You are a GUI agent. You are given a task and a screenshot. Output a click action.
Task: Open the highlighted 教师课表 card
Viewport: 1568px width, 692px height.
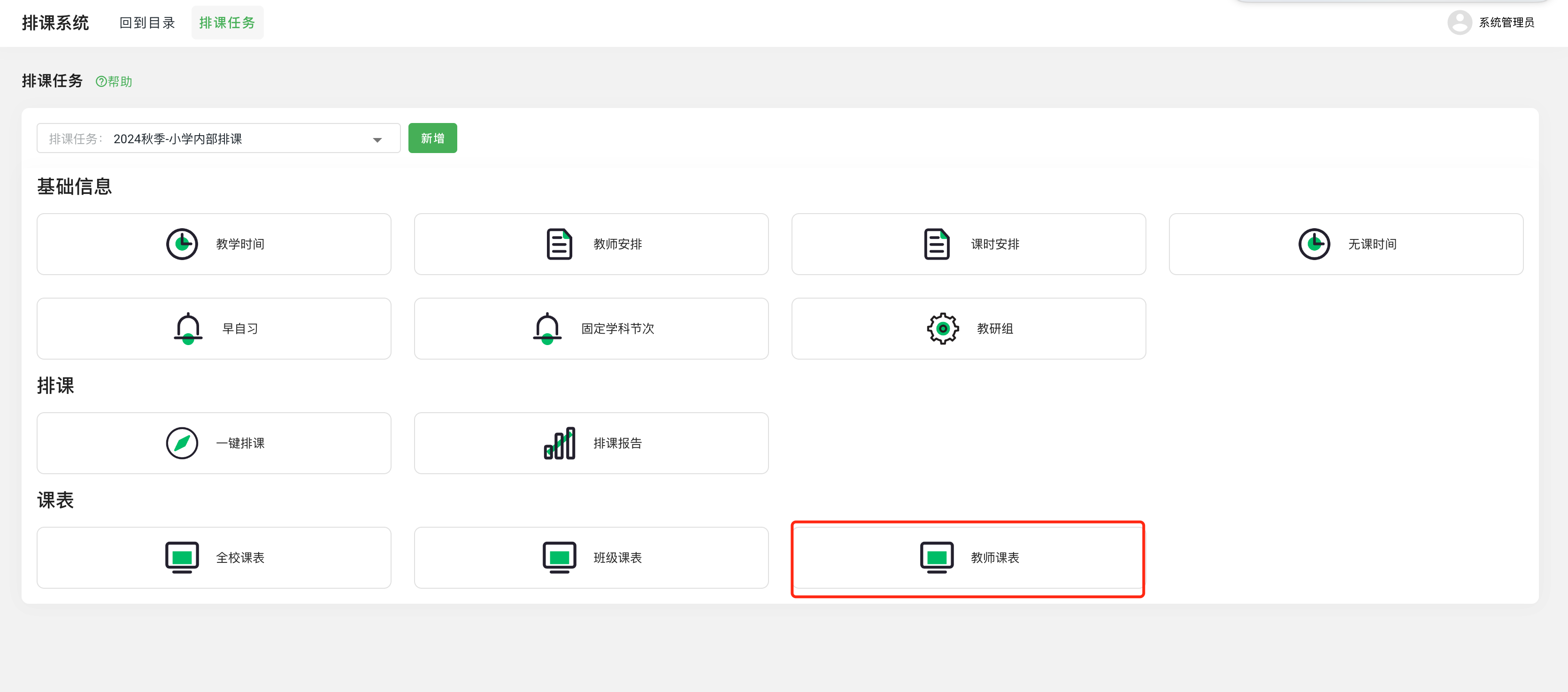pos(968,558)
